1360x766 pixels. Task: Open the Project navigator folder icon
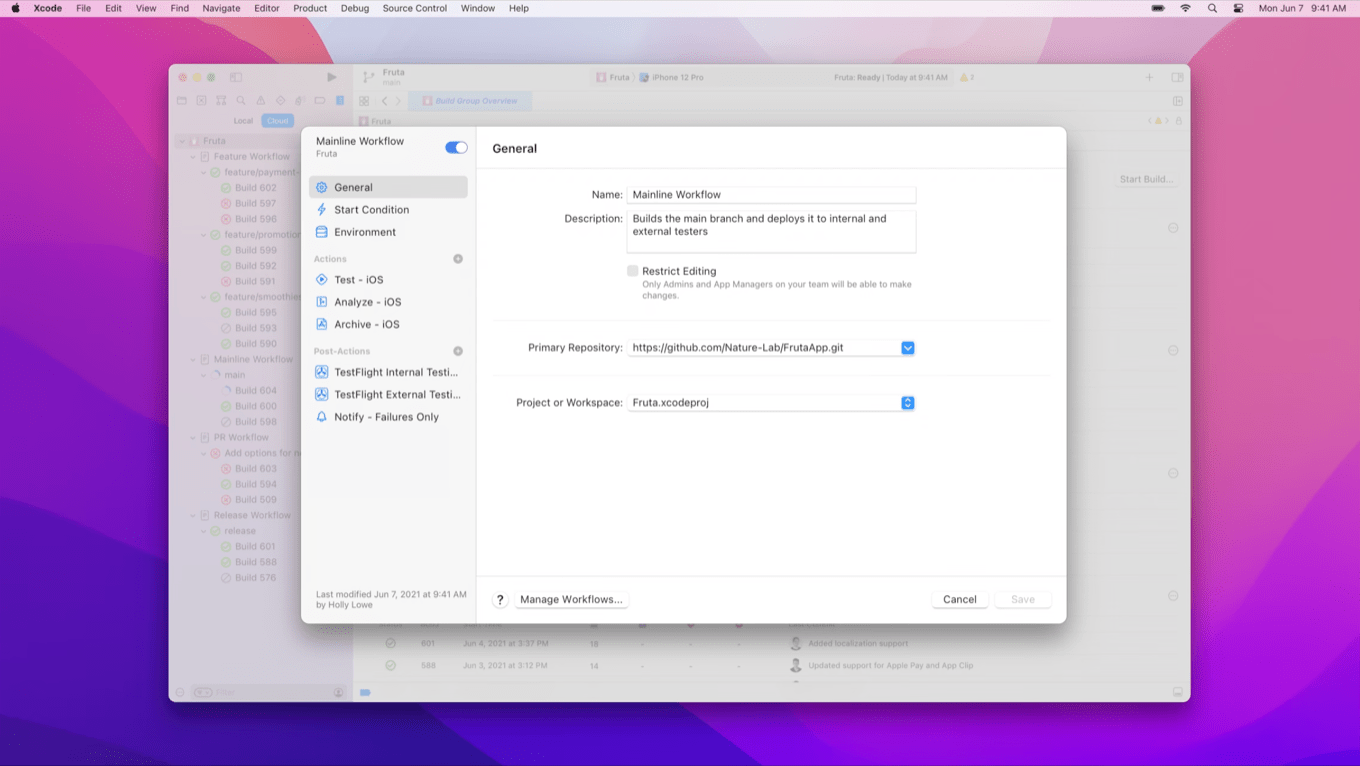coord(182,101)
